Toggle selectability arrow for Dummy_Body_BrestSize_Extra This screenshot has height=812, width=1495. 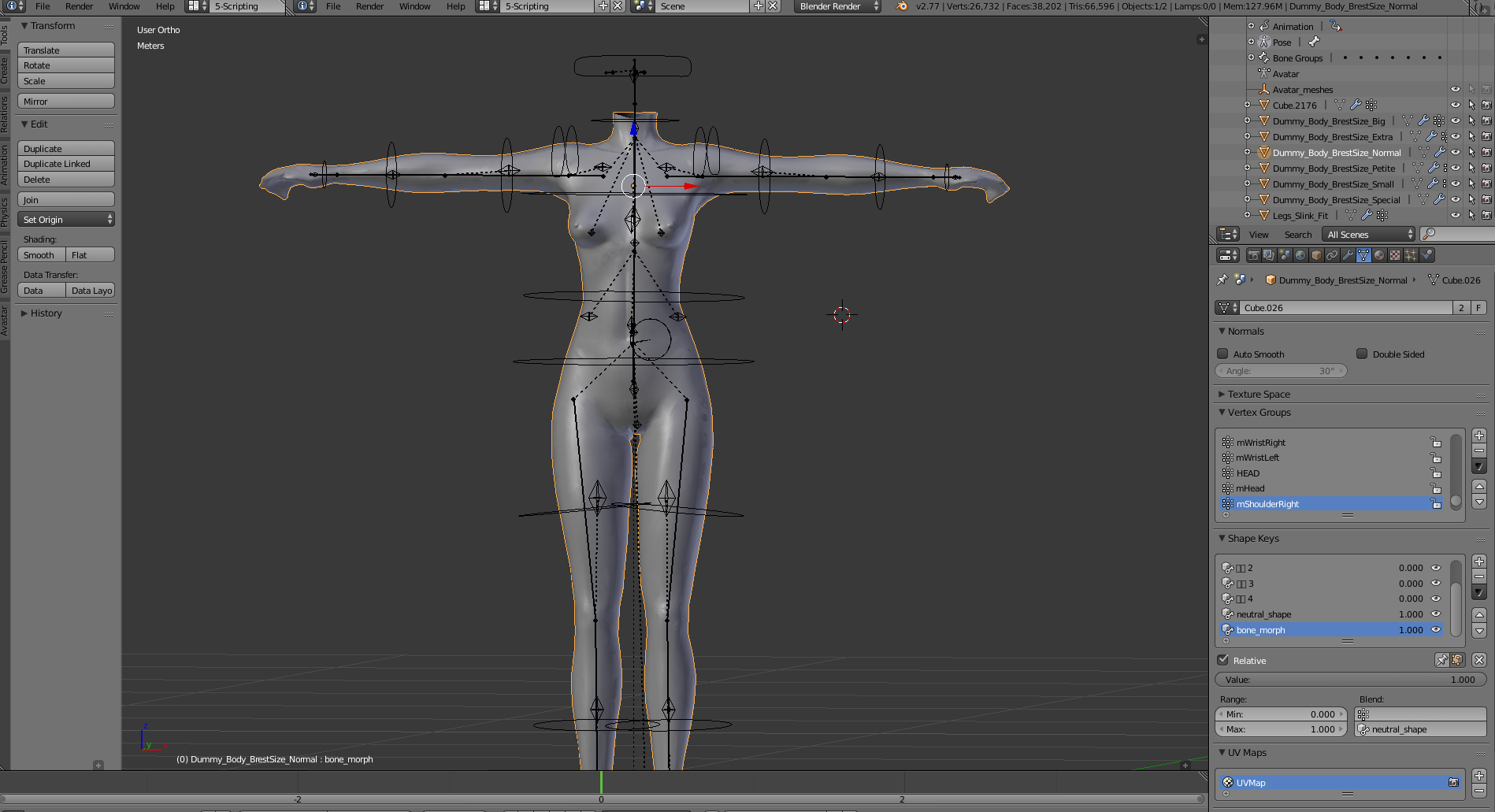point(1471,136)
